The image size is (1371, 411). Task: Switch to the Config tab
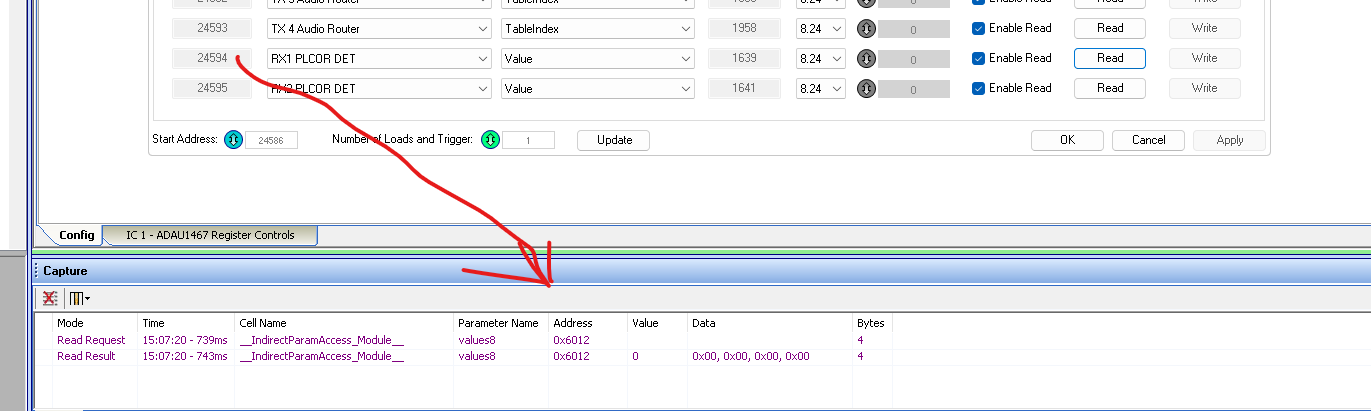coord(76,235)
